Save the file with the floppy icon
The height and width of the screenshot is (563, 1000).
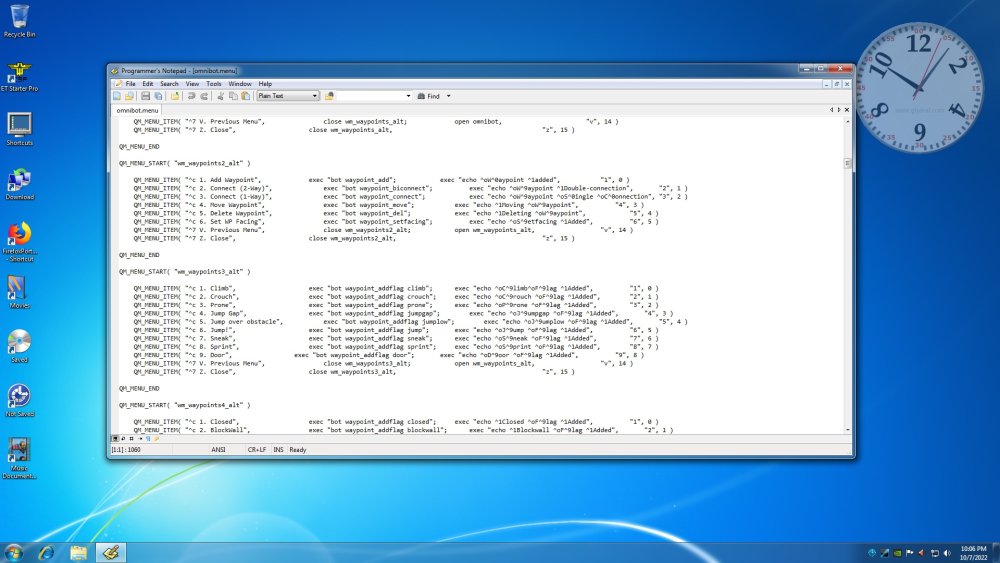pyautogui.click(x=145, y=96)
